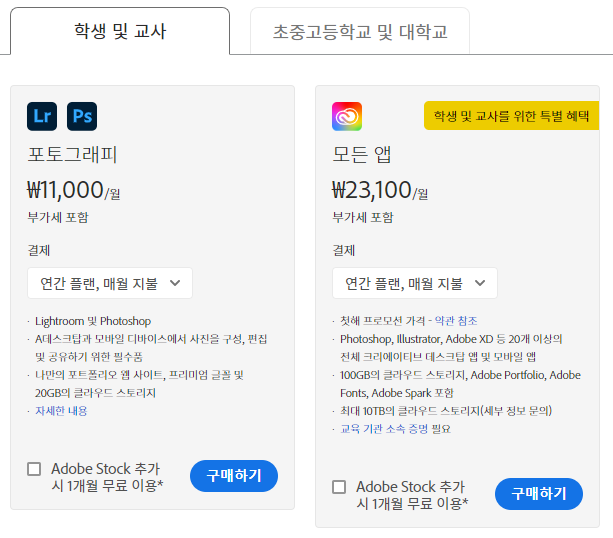Click '나만의 포트폴리오 웹 사이트' bullet text

coord(99,375)
